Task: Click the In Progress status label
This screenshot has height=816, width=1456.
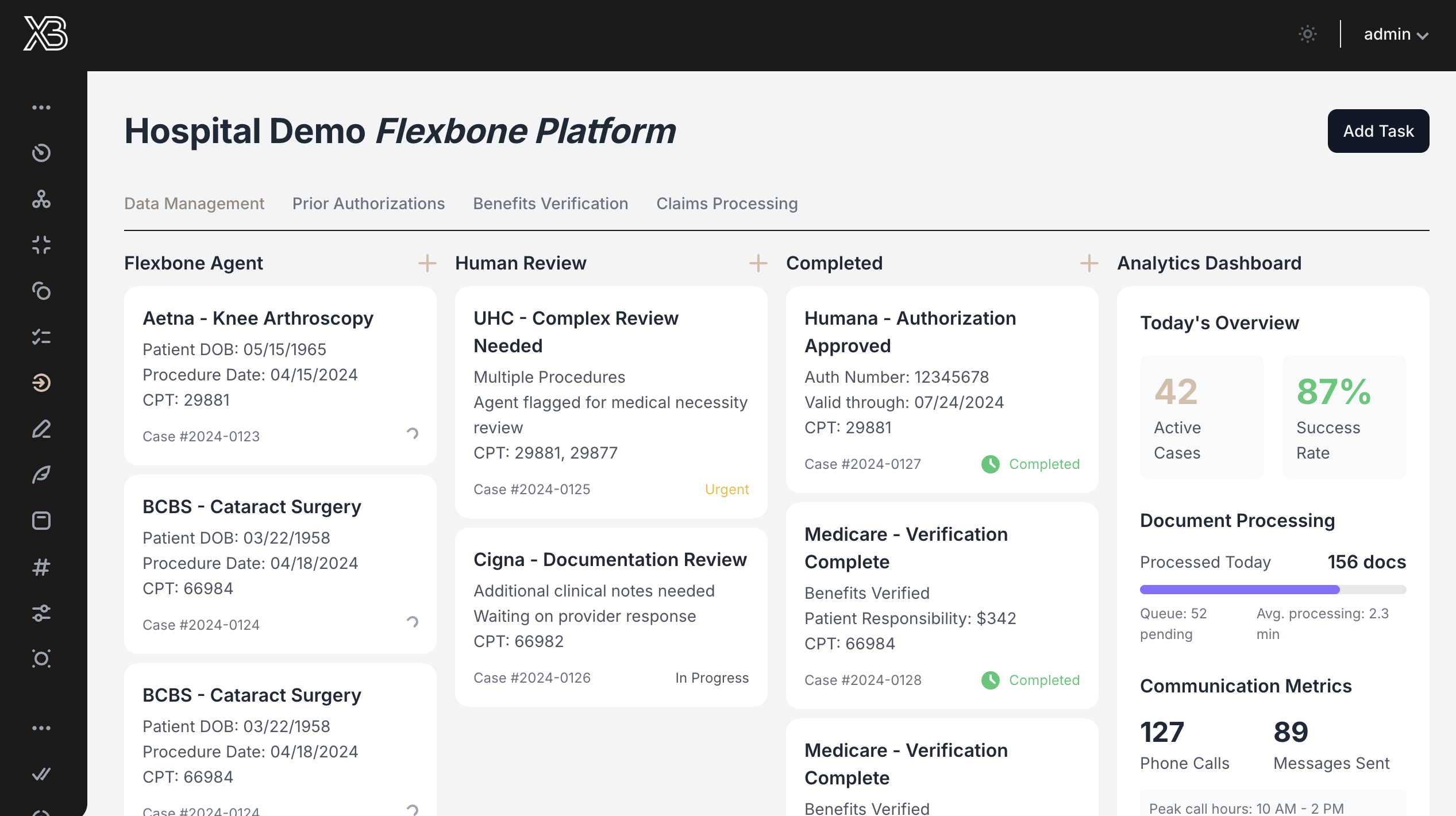Action: click(x=712, y=678)
